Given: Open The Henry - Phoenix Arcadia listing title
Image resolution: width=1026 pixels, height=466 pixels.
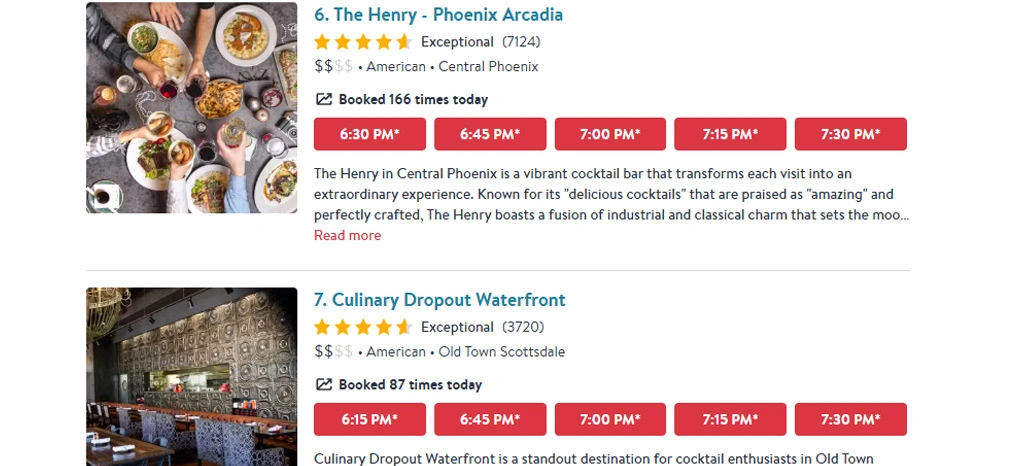Looking at the screenshot, I should coord(438,15).
